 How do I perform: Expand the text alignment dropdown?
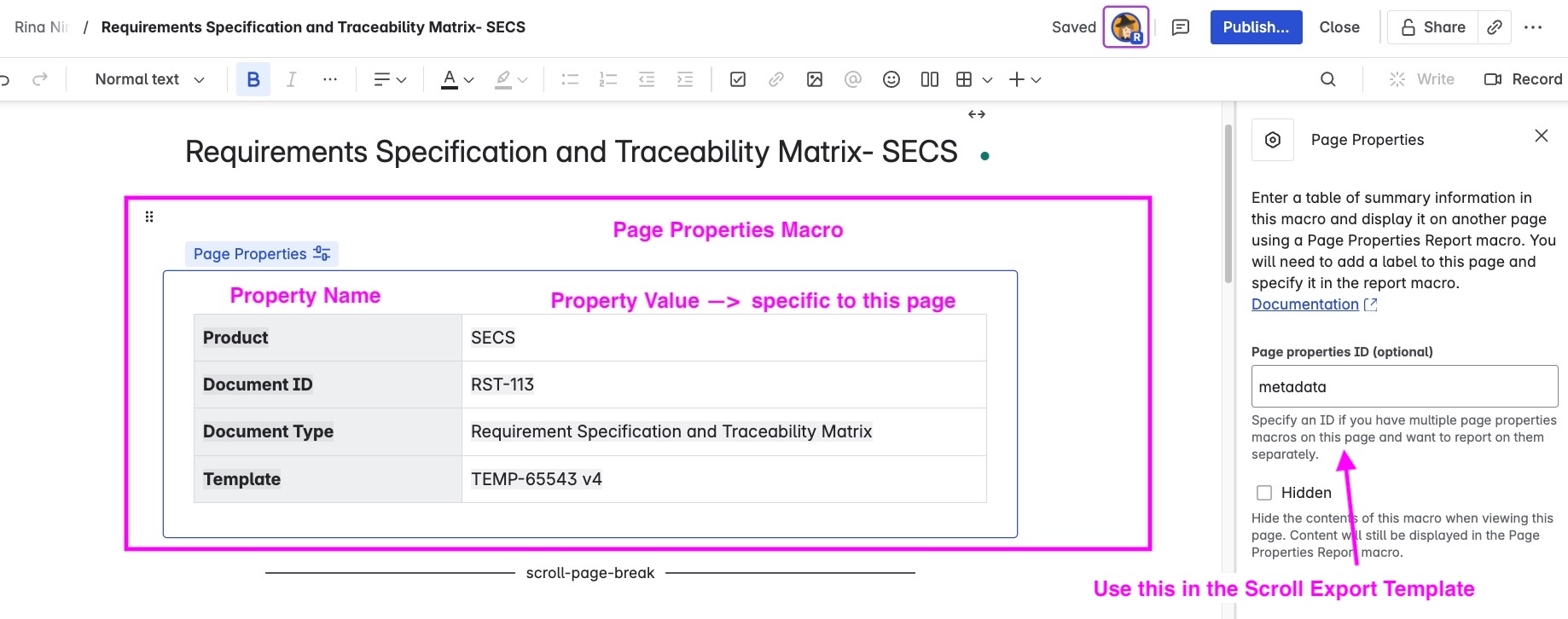click(390, 79)
